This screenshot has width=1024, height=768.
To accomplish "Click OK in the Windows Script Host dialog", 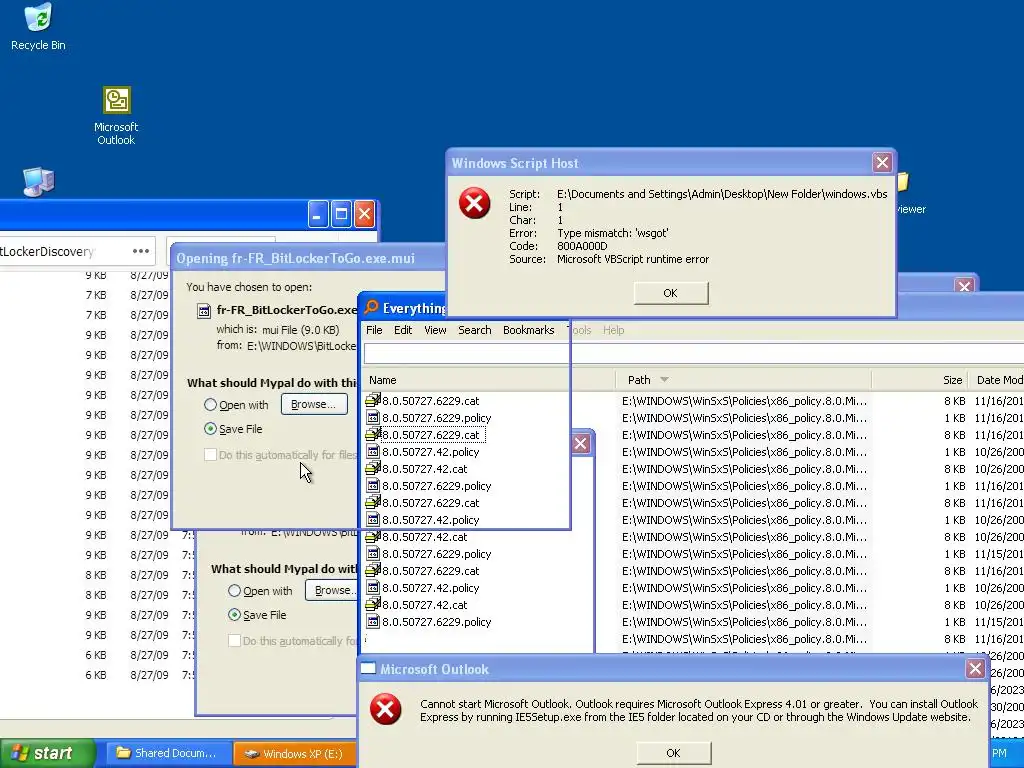I will 671,293.
